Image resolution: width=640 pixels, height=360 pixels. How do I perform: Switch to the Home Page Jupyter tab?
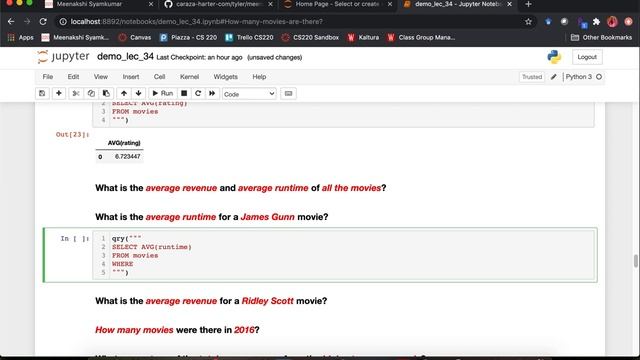click(338, 4)
